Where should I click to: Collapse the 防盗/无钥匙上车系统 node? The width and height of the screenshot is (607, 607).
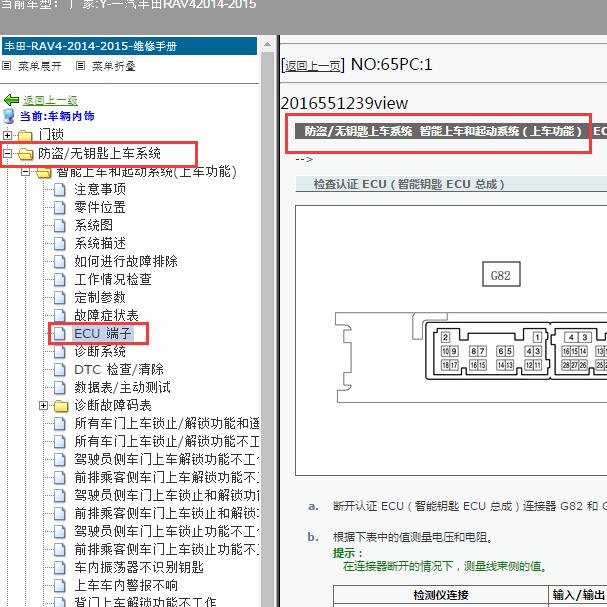pyautogui.click(x=7, y=153)
